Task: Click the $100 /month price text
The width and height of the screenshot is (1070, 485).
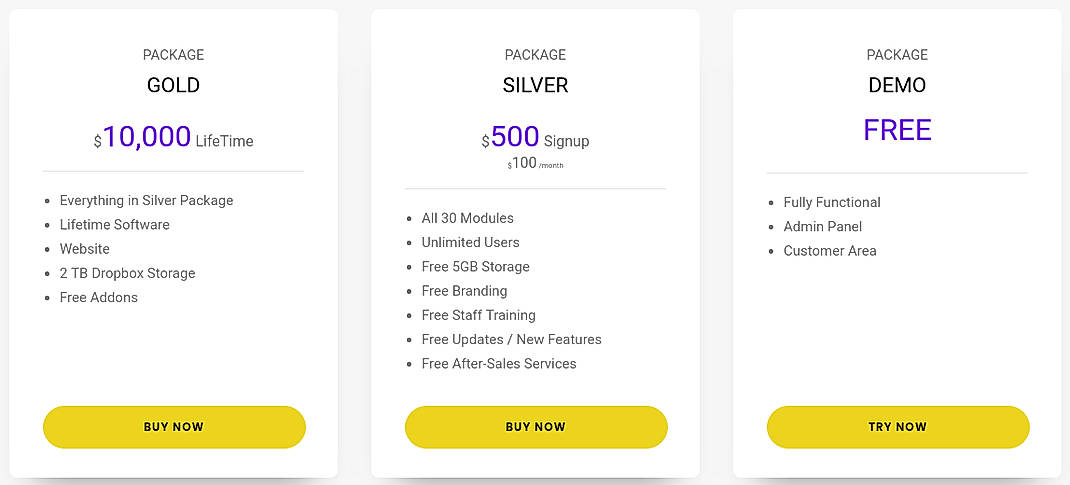Action: tap(536, 163)
